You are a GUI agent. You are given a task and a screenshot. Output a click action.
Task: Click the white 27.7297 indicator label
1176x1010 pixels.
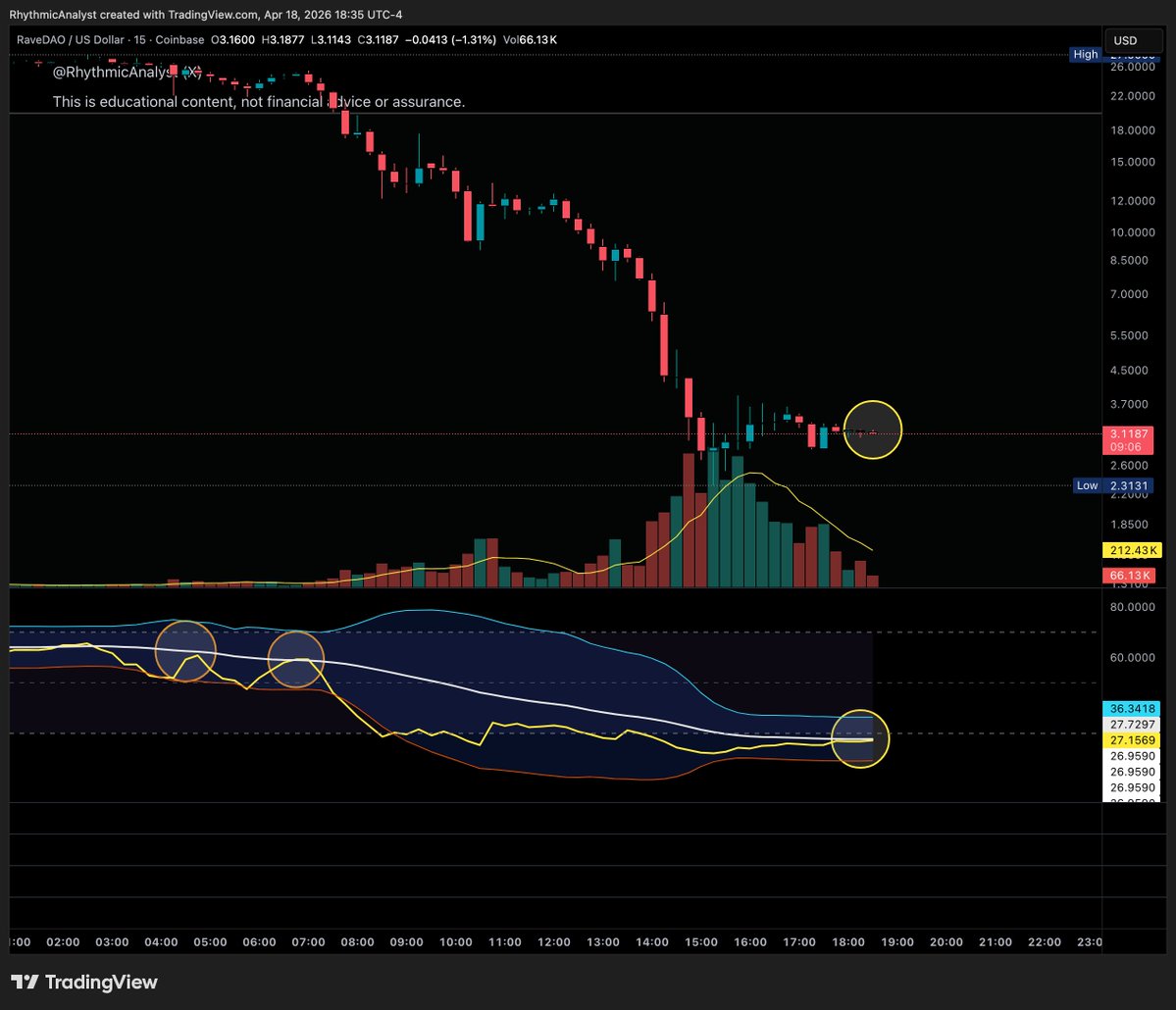1132,725
